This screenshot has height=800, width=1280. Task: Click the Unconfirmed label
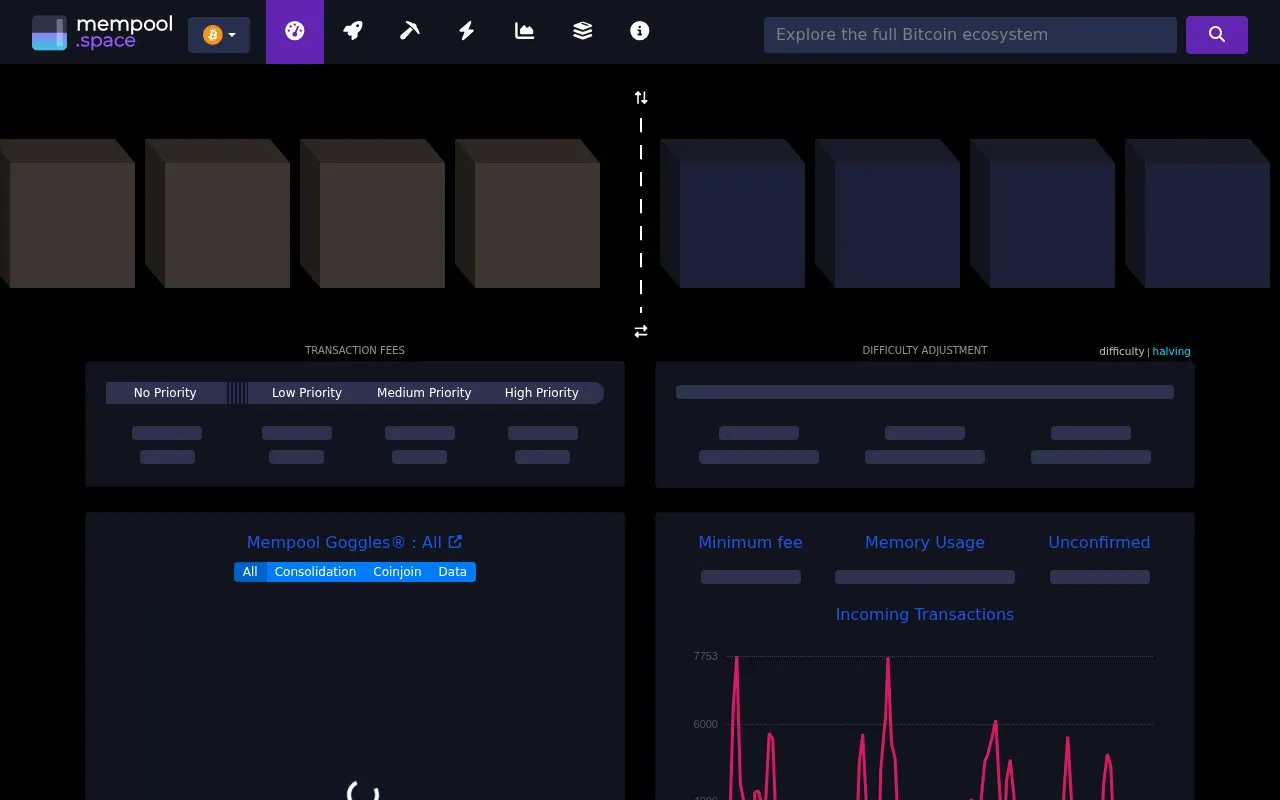pyautogui.click(x=1099, y=542)
